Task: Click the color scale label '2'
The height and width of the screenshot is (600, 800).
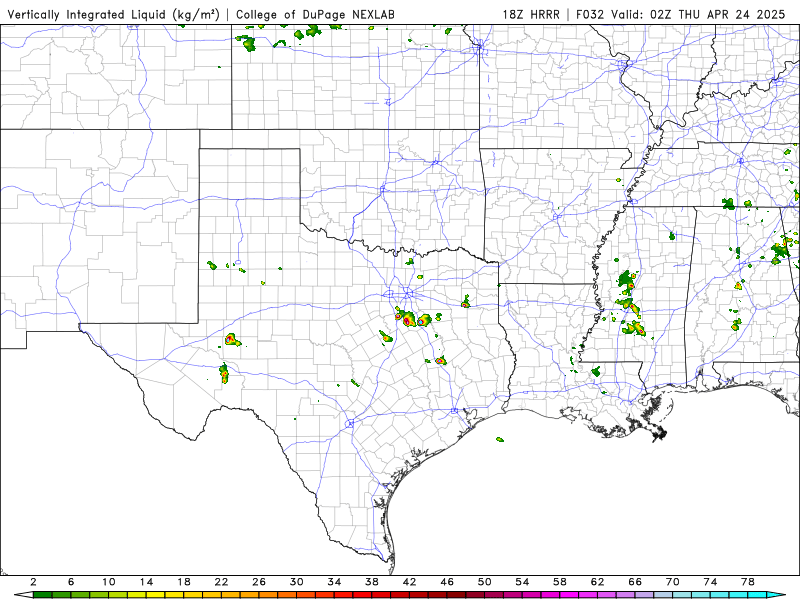Action: tap(33, 582)
